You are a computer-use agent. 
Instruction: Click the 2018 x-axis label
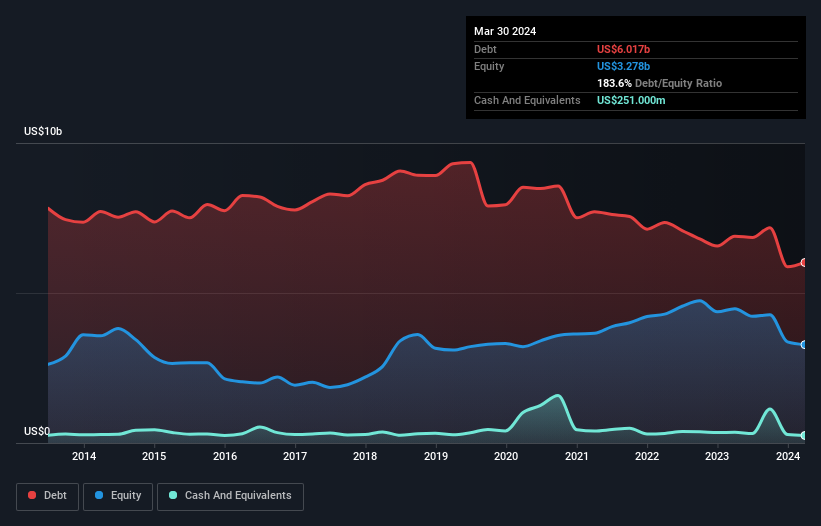click(x=365, y=456)
